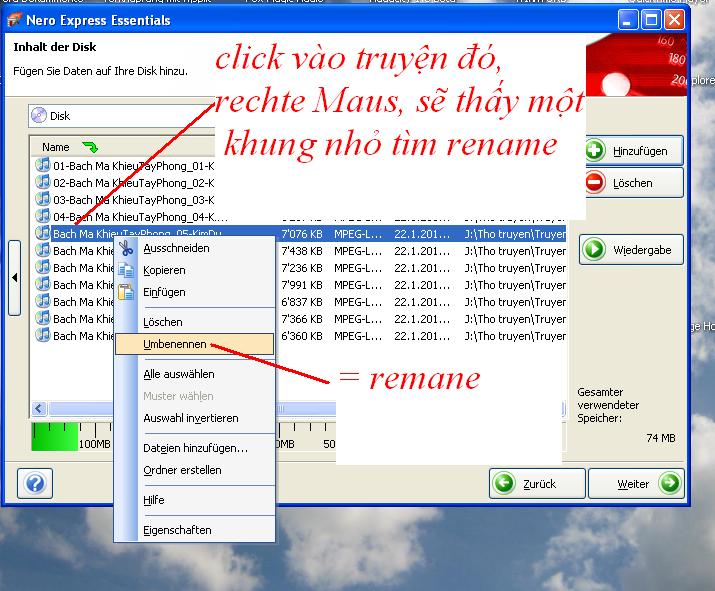715x591 pixels.
Task: Click Ordner erstellen in the context menu
Action: coord(182,470)
